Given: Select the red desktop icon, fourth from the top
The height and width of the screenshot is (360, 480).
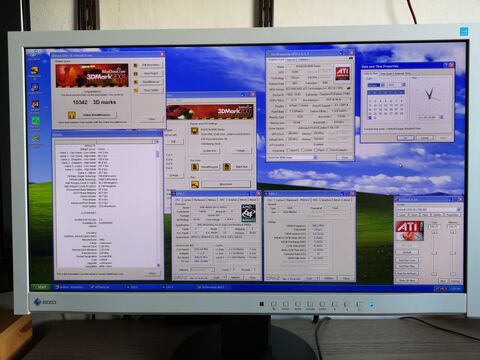Looking at the screenshot, I should [35, 105].
